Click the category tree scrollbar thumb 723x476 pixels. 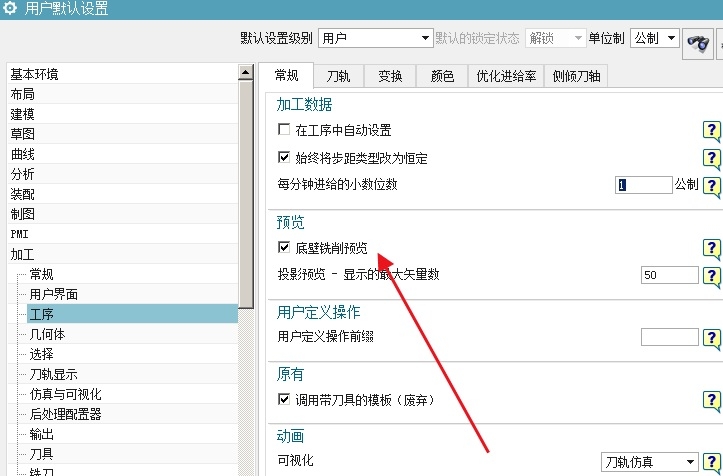click(x=246, y=194)
